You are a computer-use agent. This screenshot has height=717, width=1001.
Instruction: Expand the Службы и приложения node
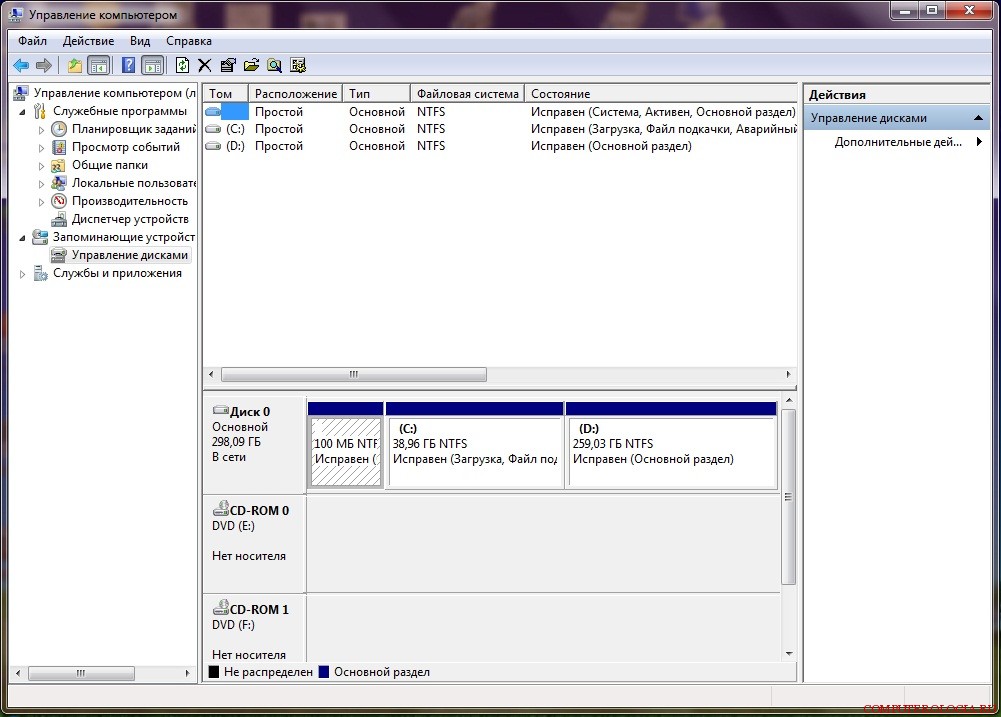click(x=22, y=274)
